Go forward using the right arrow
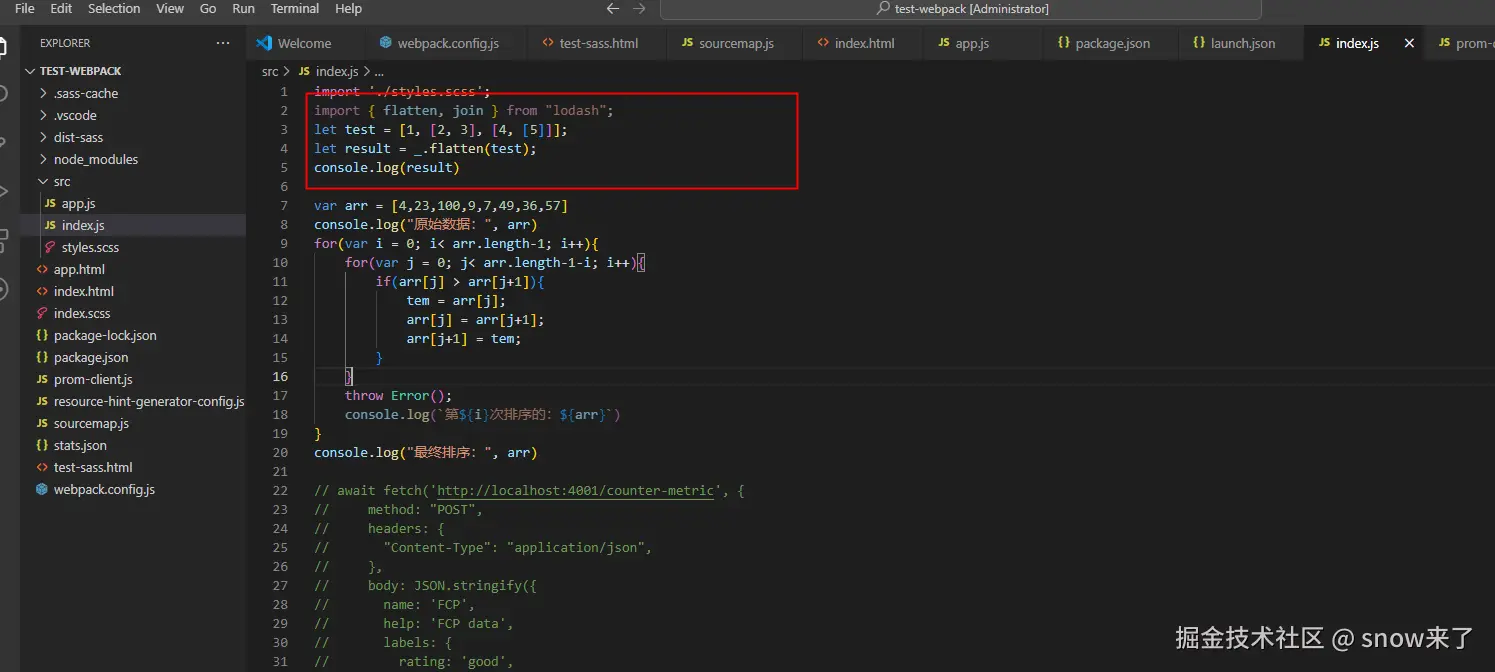The image size is (1495, 672). [x=639, y=9]
